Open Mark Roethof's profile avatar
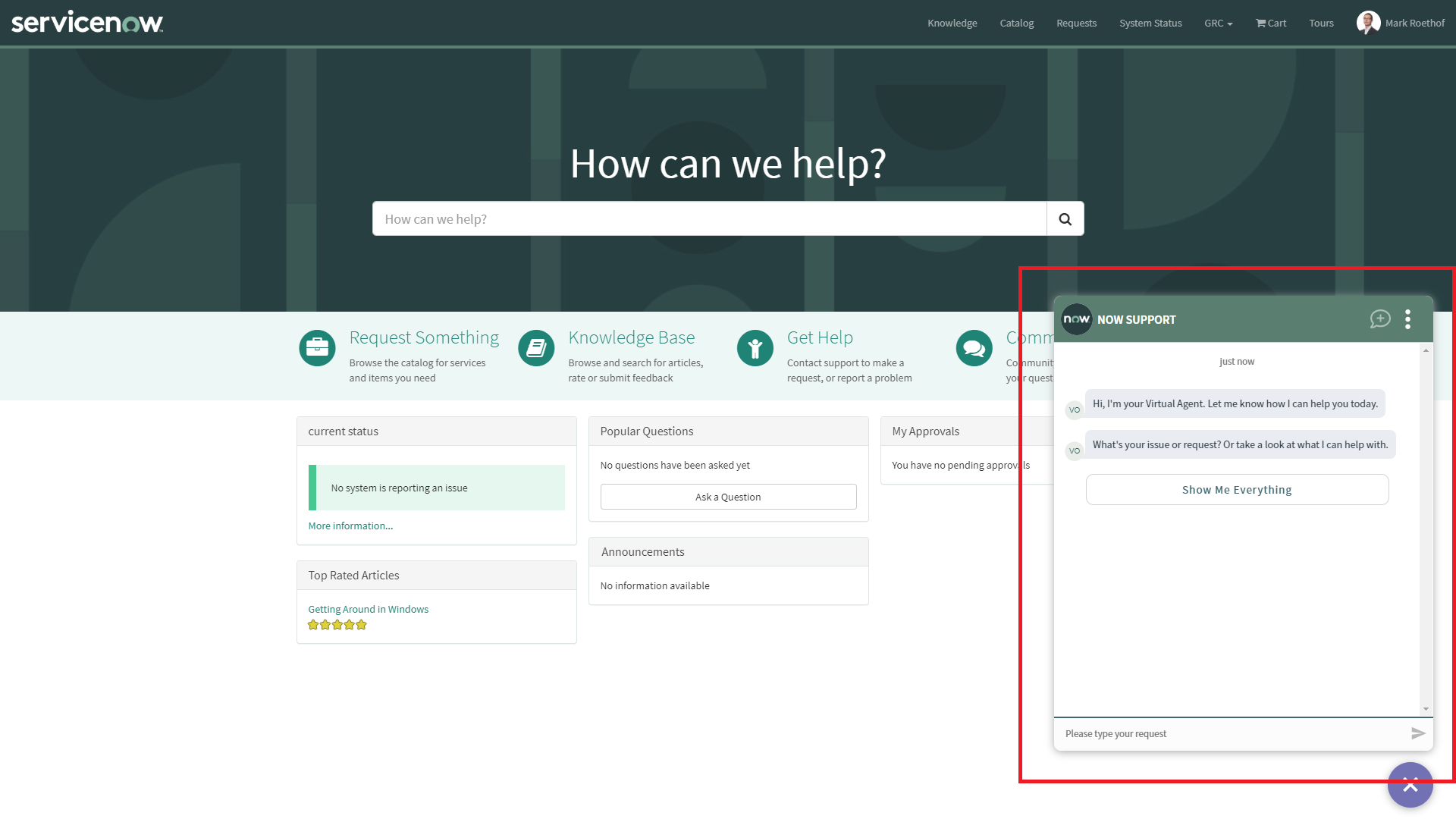 [1370, 22]
